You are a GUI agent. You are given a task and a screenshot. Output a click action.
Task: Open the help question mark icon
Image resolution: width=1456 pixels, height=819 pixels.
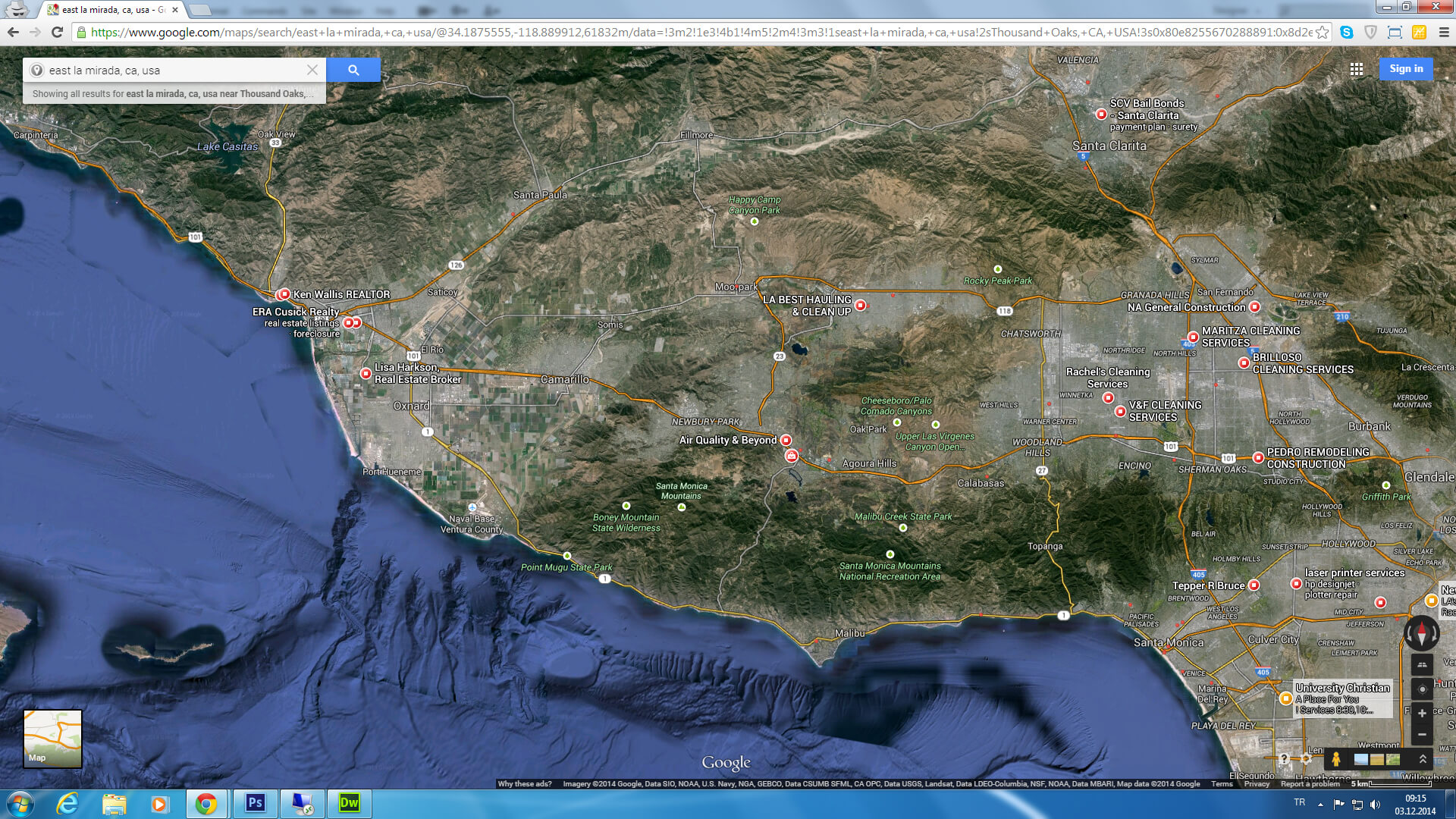point(1284,759)
